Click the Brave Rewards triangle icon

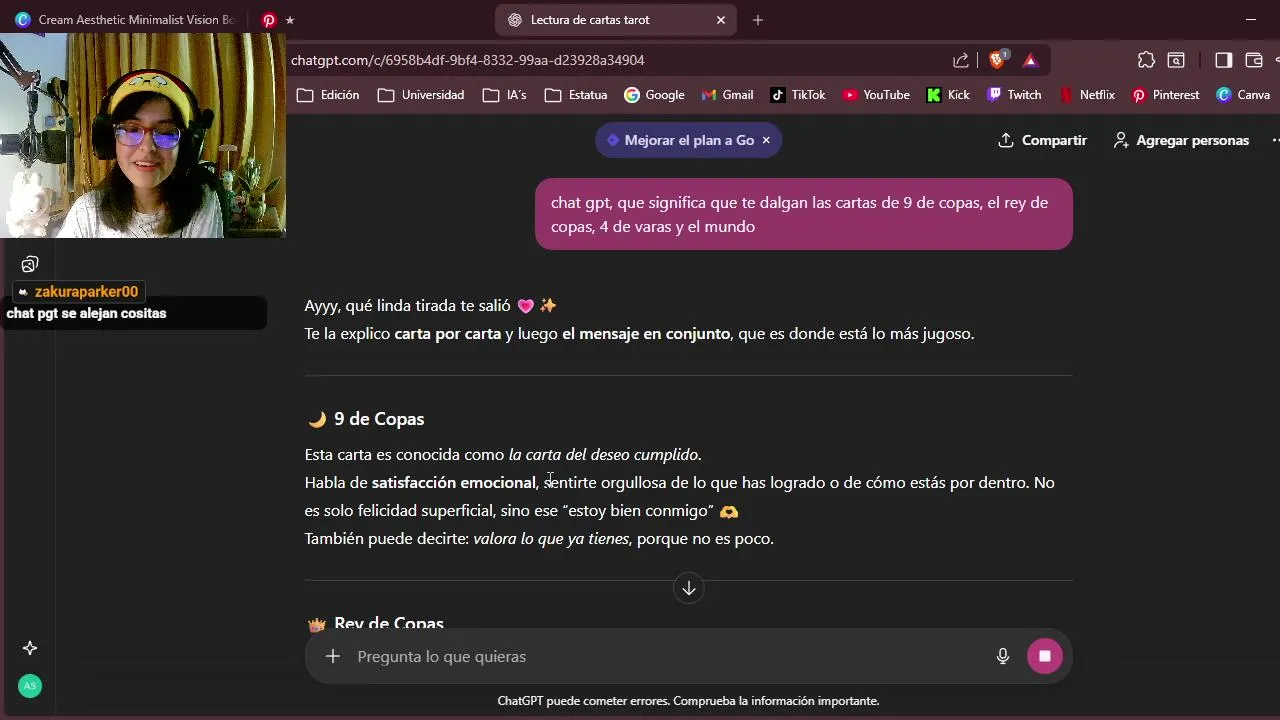1030,60
